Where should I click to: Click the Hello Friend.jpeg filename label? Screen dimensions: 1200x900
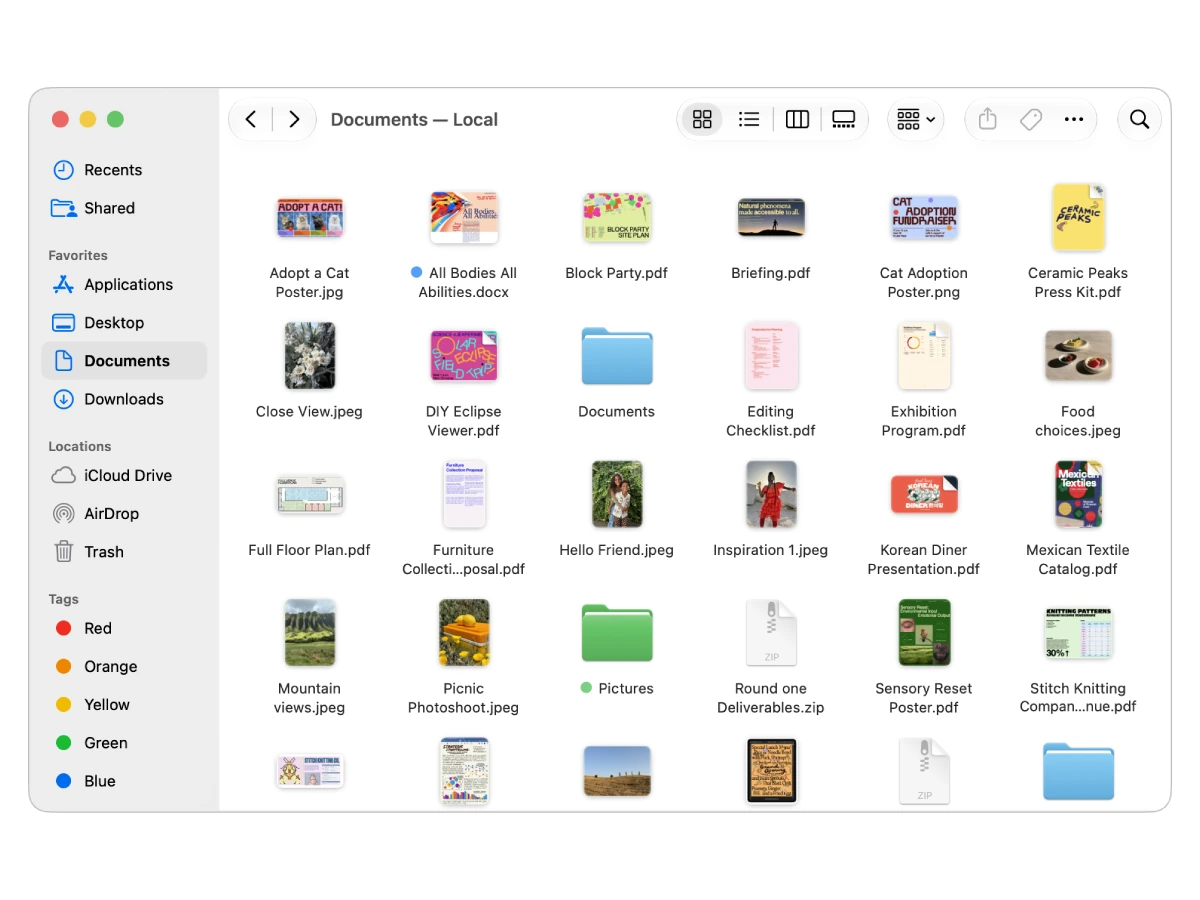tap(617, 550)
